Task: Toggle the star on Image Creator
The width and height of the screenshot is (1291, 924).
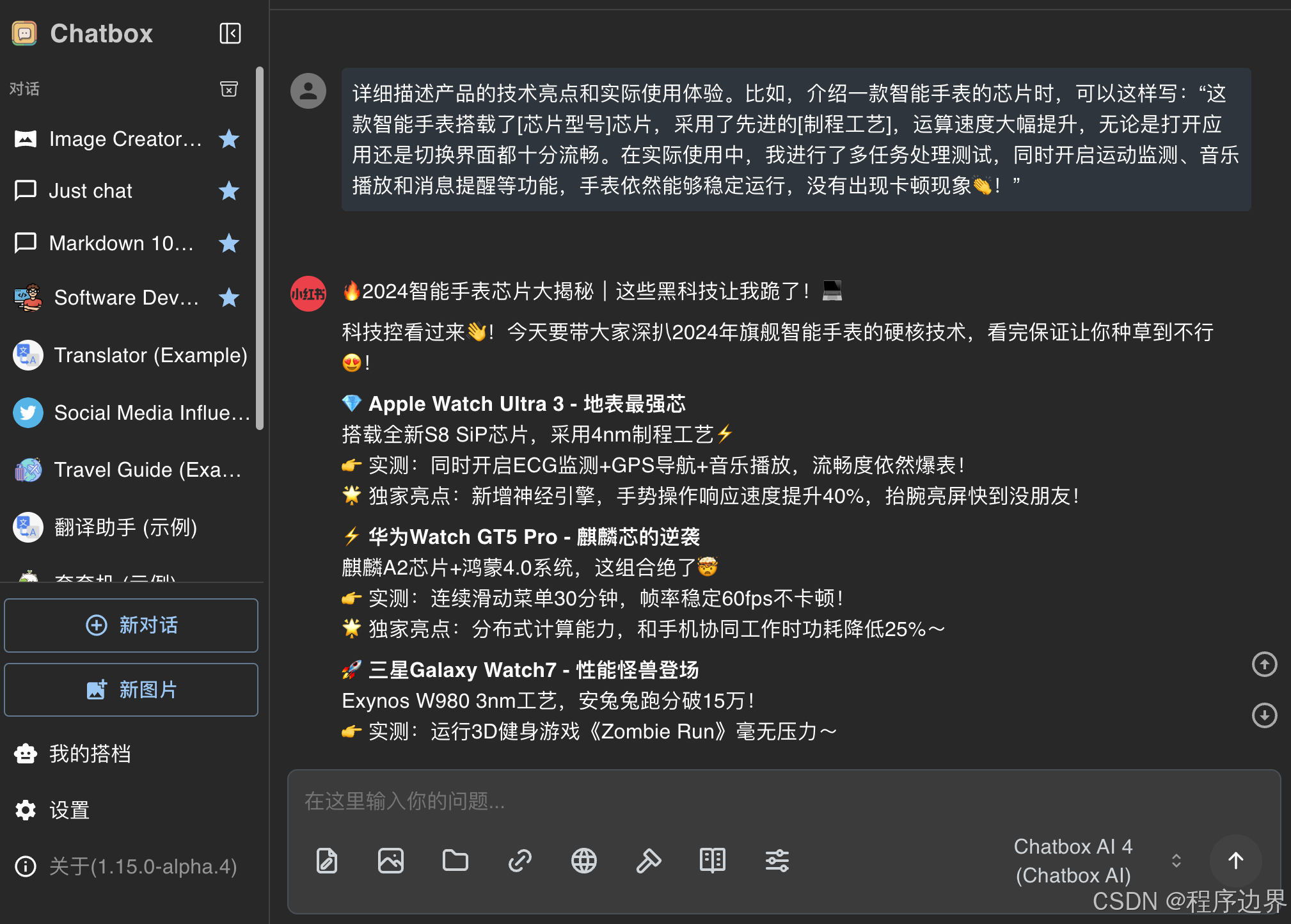Action: (x=229, y=139)
